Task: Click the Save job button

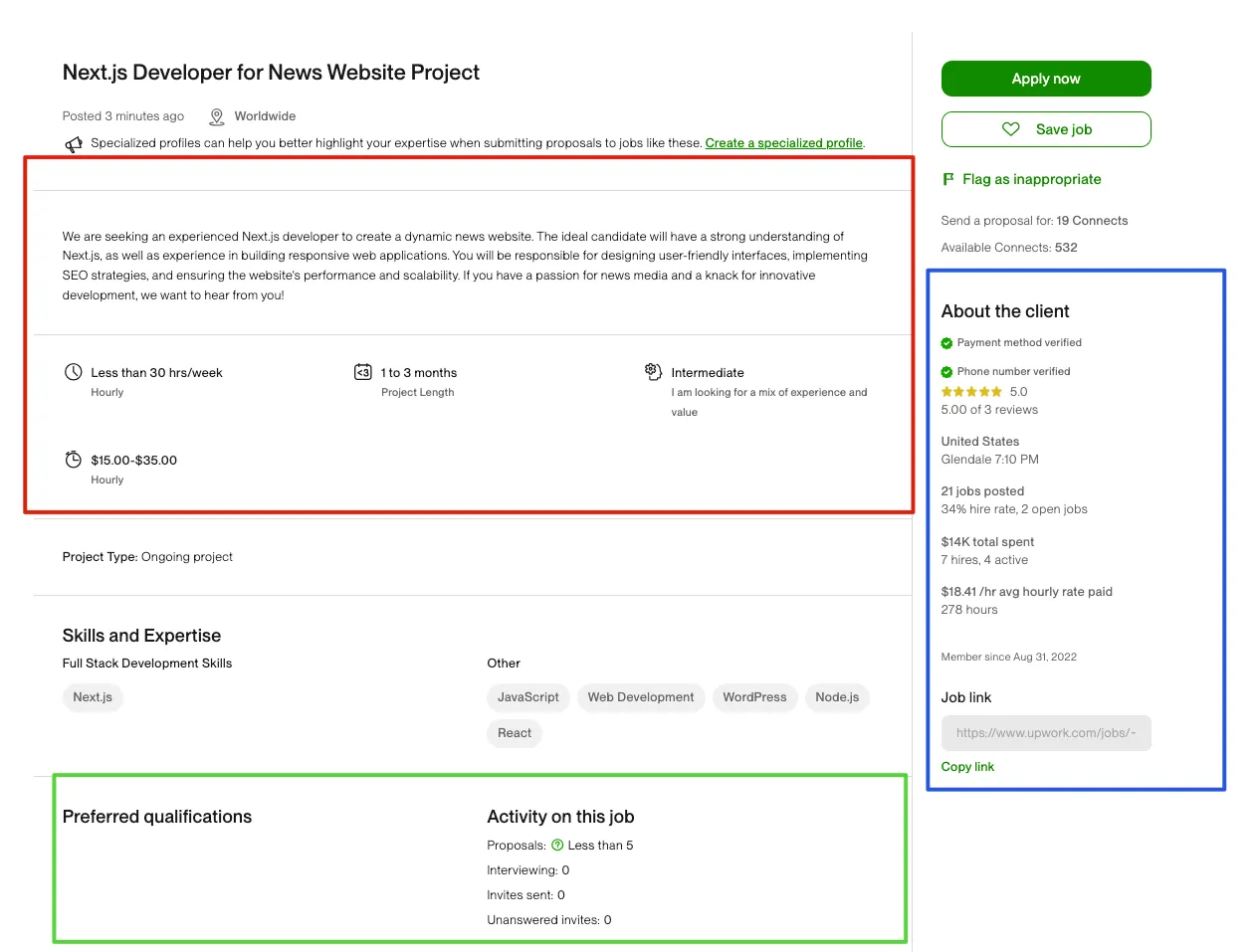Action: tap(1045, 128)
